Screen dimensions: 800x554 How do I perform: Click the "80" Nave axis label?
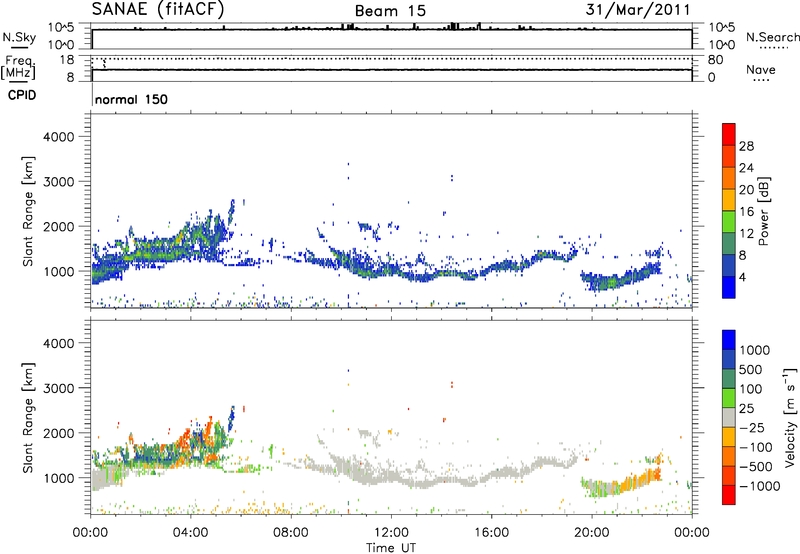[x=716, y=60]
